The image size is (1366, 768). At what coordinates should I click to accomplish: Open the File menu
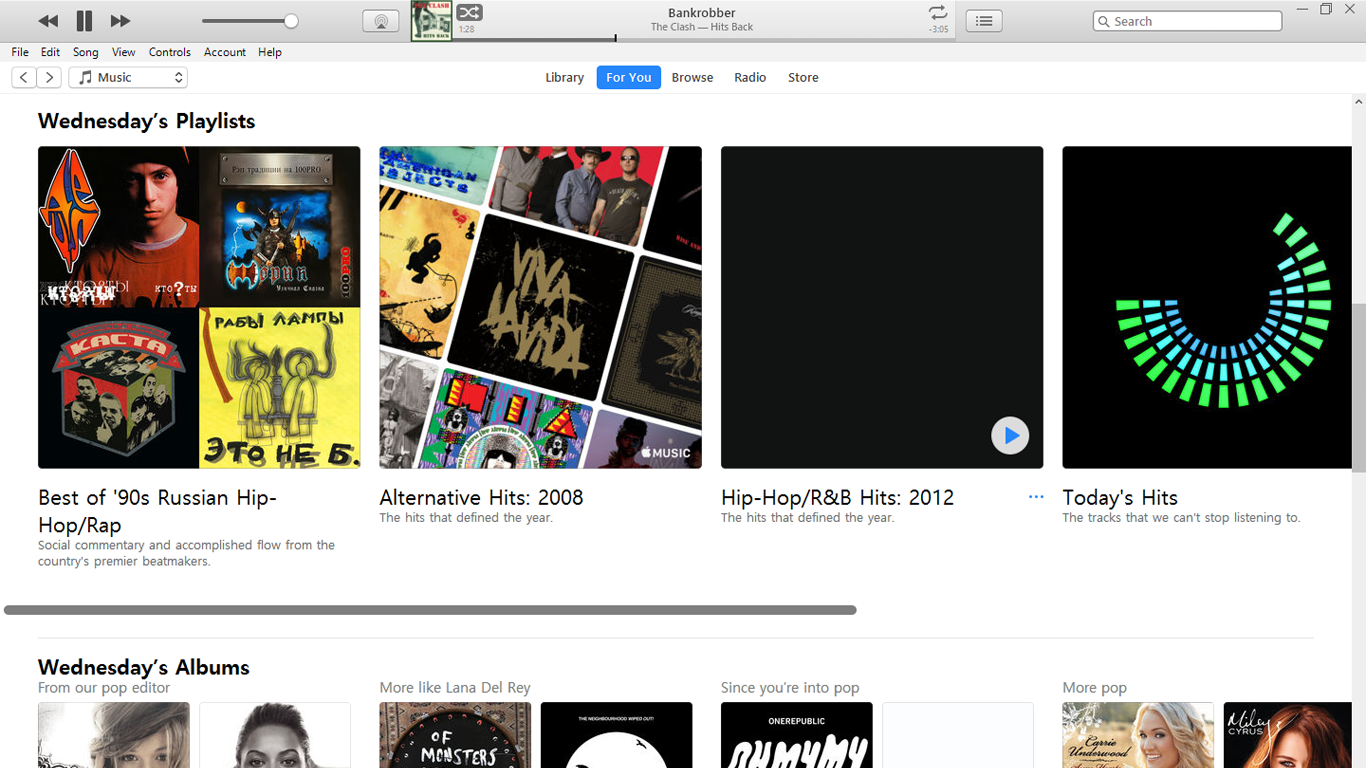tap(20, 52)
